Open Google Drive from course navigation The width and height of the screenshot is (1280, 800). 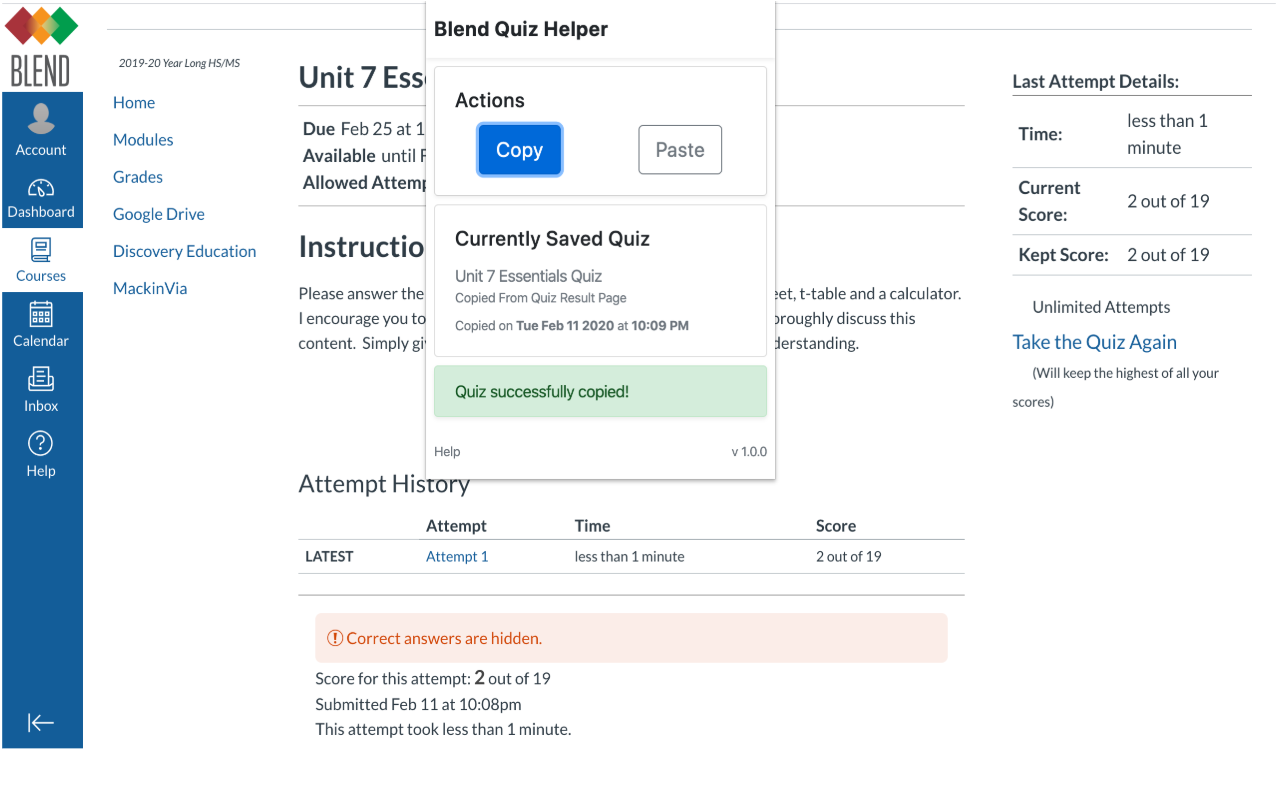point(158,213)
